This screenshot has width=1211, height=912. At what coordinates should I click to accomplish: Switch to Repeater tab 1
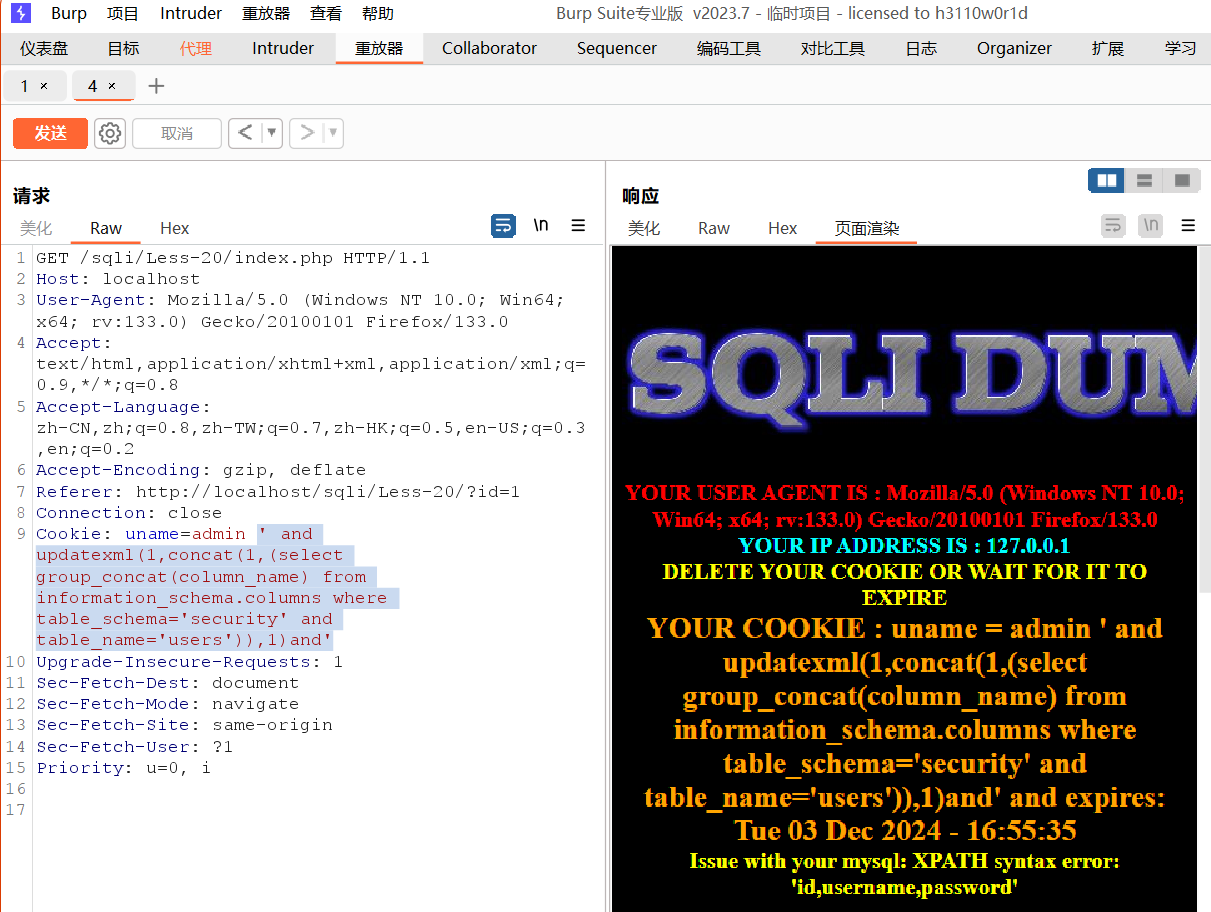pos(24,86)
